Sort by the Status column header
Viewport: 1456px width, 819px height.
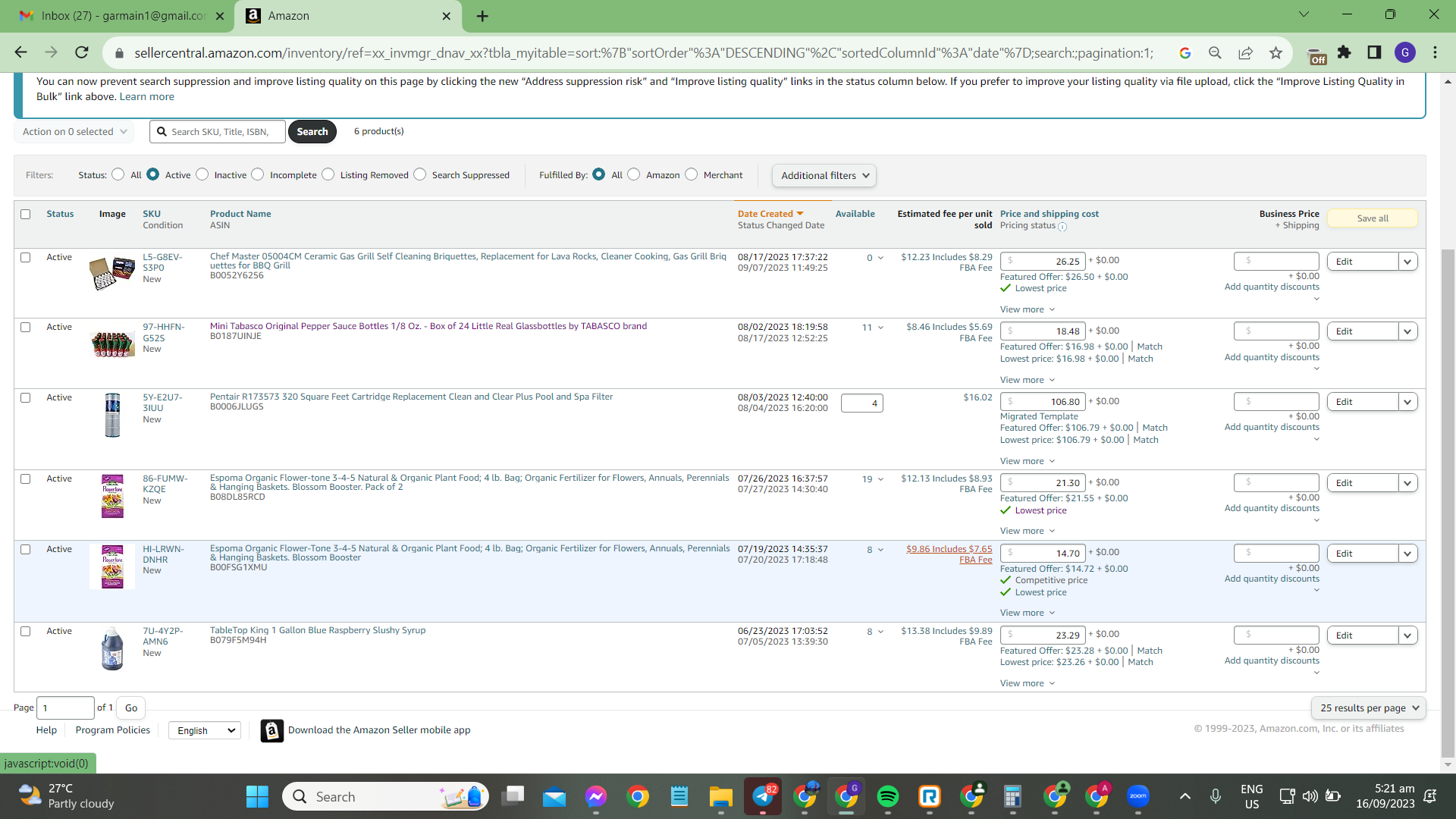[x=60, y=214]
